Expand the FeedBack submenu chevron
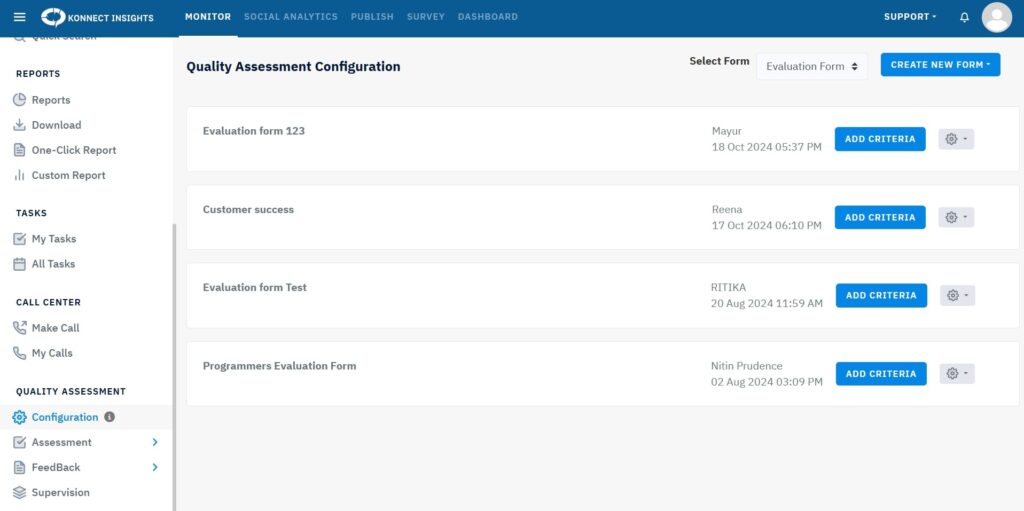The image size is (1024, 511). tap(155, 467)
